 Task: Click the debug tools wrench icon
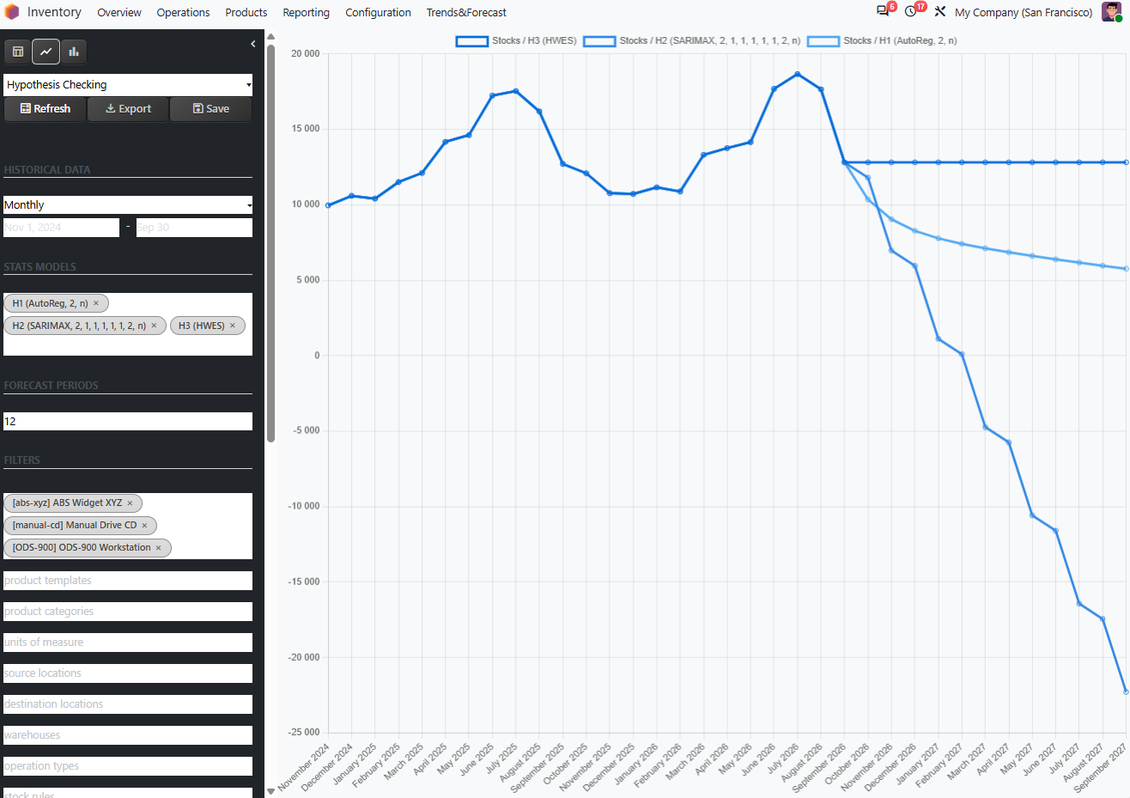pyautogui.click(x=940, y=12)
